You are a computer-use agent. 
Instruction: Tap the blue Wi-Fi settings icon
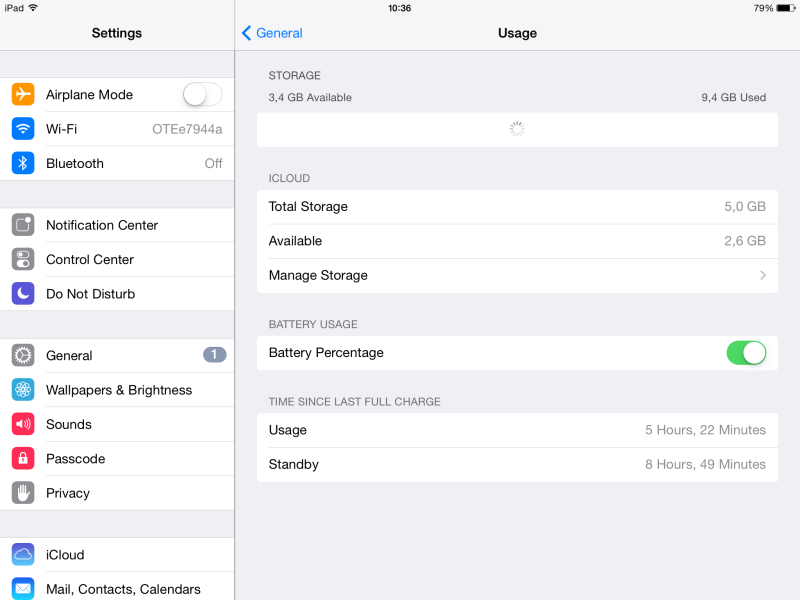23,129
